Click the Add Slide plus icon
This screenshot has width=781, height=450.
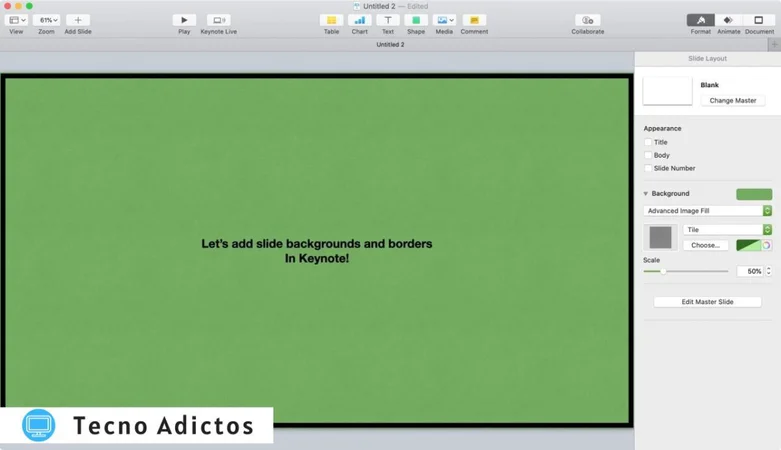point(78,20)
